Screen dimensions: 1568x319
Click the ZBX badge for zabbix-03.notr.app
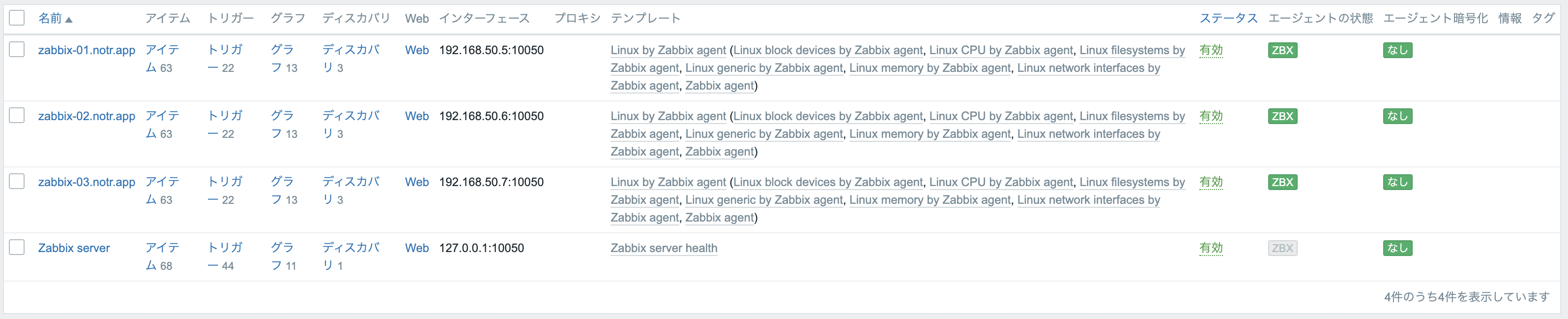[1282, 182]
